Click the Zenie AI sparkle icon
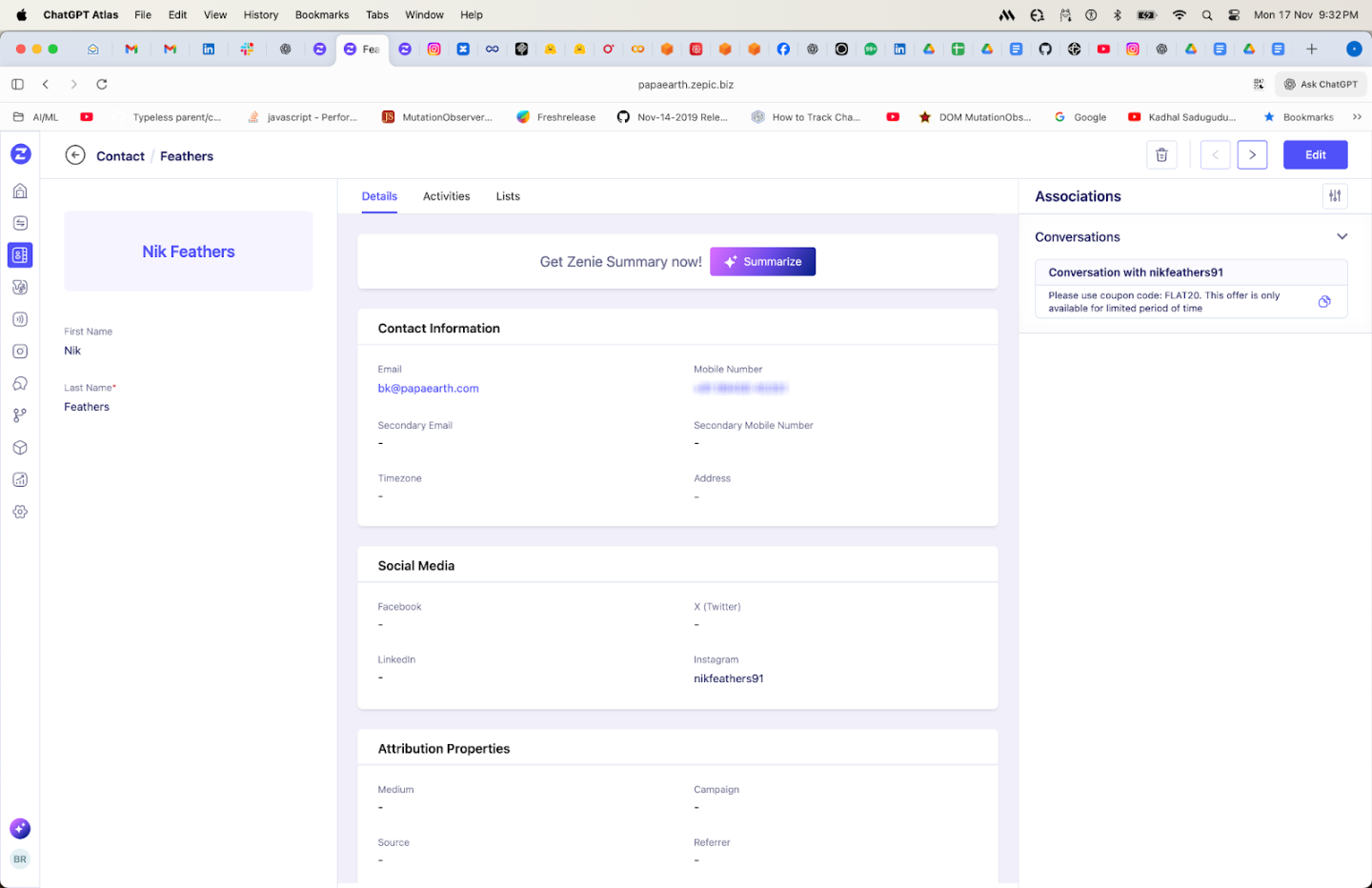Image resolution: width=1372 pixels, height=888 pixels. pyautogui.click(x=20, y=828)
